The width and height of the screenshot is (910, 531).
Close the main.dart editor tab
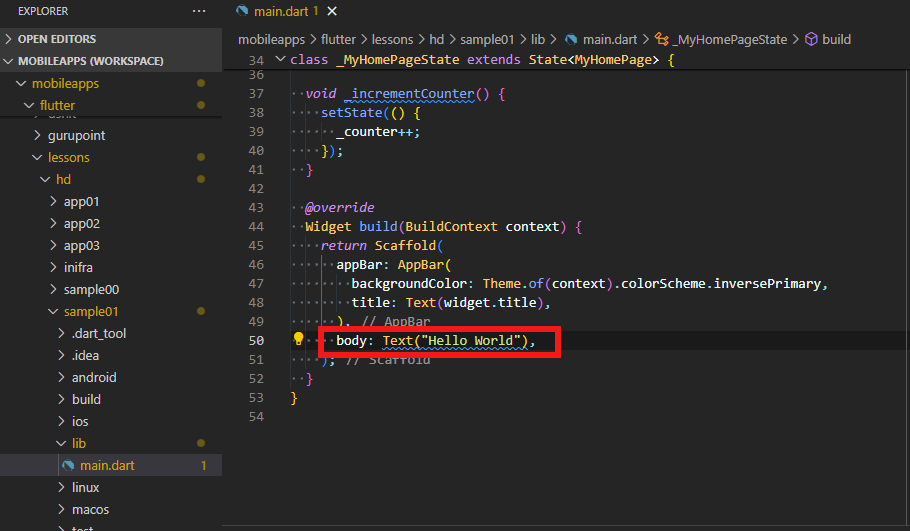point(332,11)
